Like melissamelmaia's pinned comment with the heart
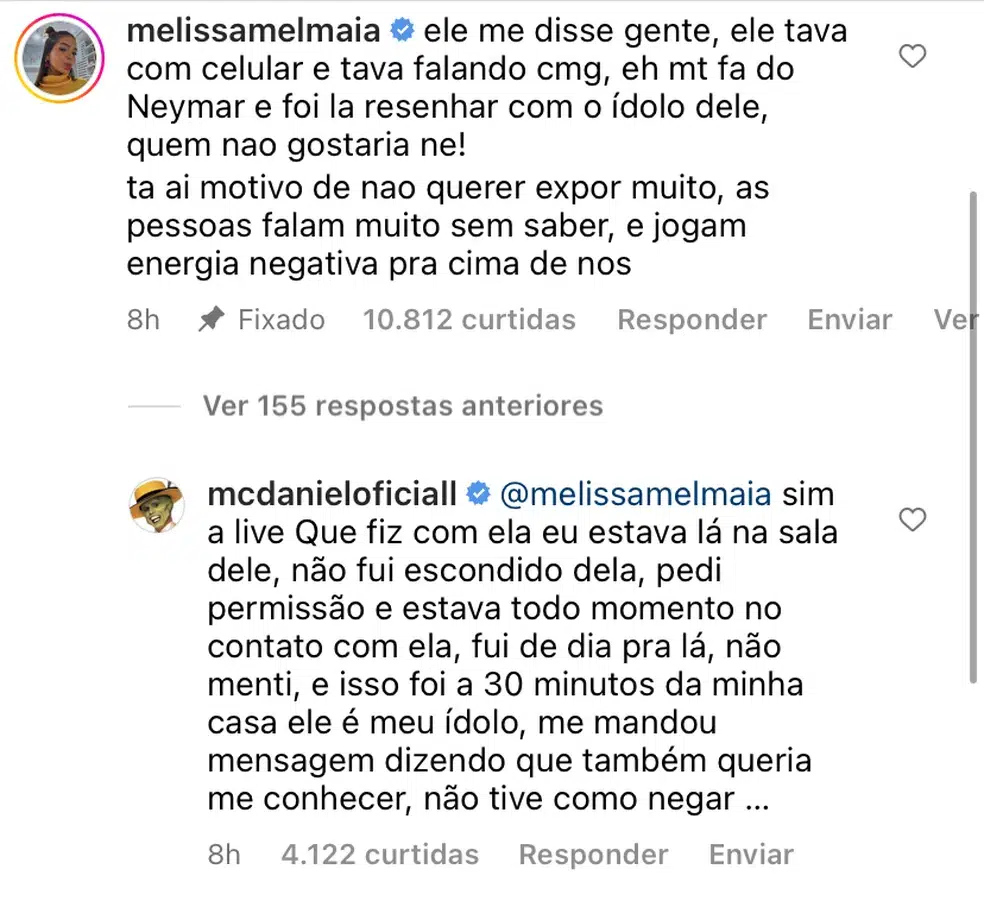The image size is (984, 907). [913, 58]
